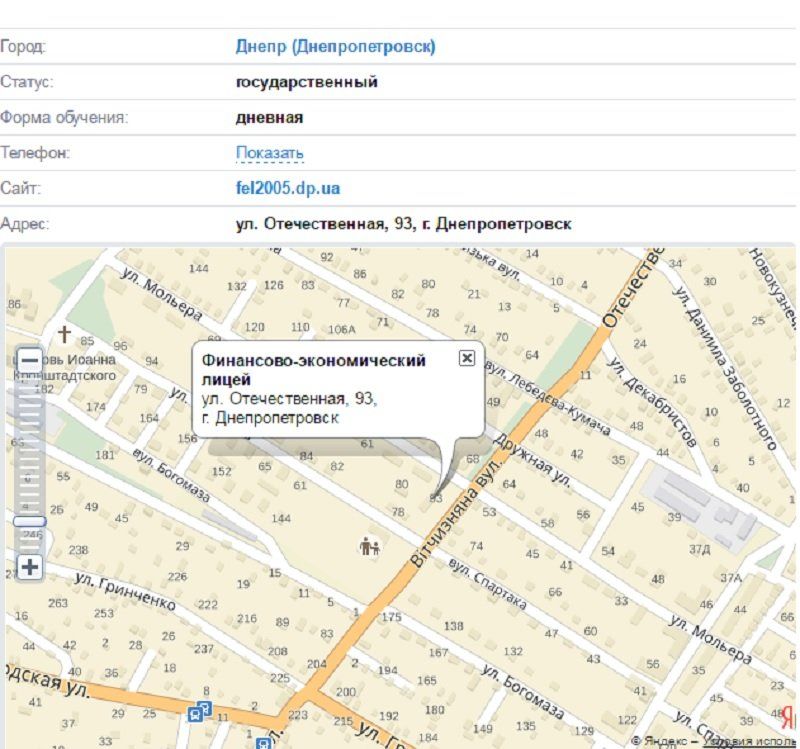Zoom in the map with plus button
This screenshot has width=800, height=749.
(x=30, y=568)
